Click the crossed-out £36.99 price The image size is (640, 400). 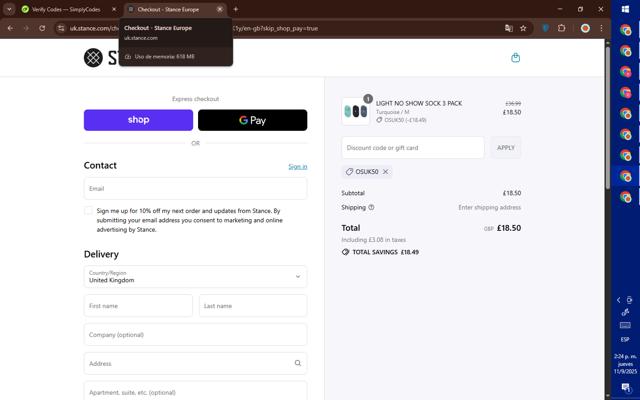(513, 104)
